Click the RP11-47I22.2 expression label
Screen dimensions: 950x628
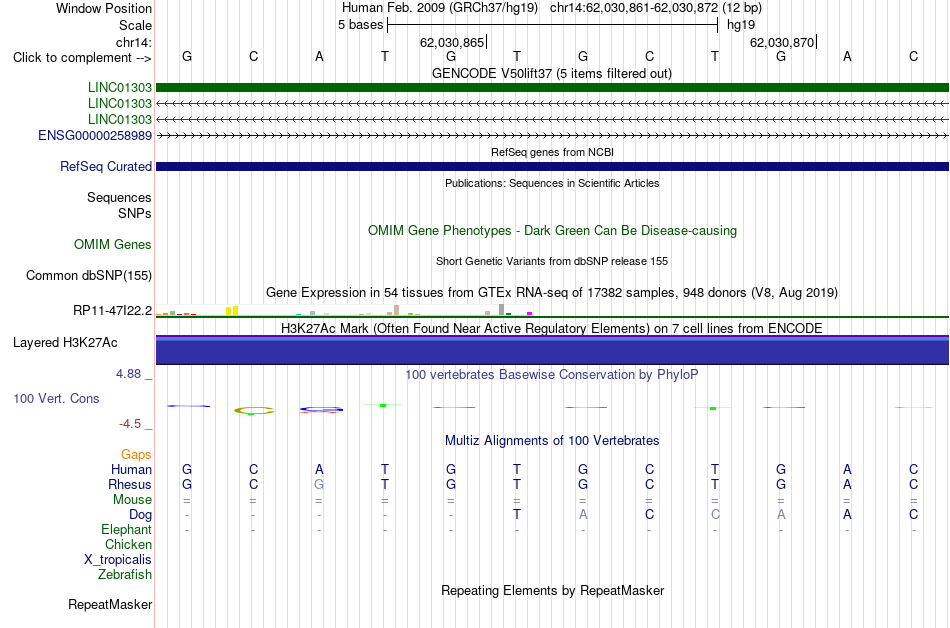[113, 311]
